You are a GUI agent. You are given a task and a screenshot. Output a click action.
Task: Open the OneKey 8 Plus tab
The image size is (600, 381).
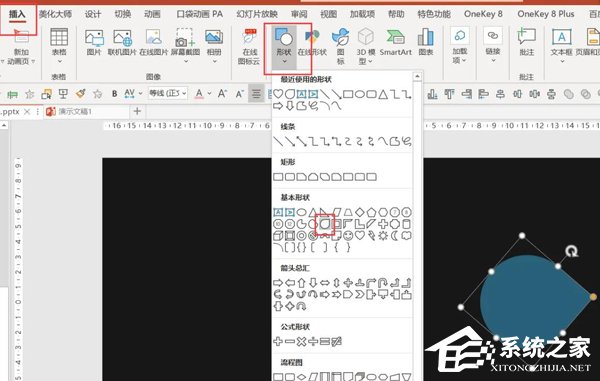[x=546, y=14]
